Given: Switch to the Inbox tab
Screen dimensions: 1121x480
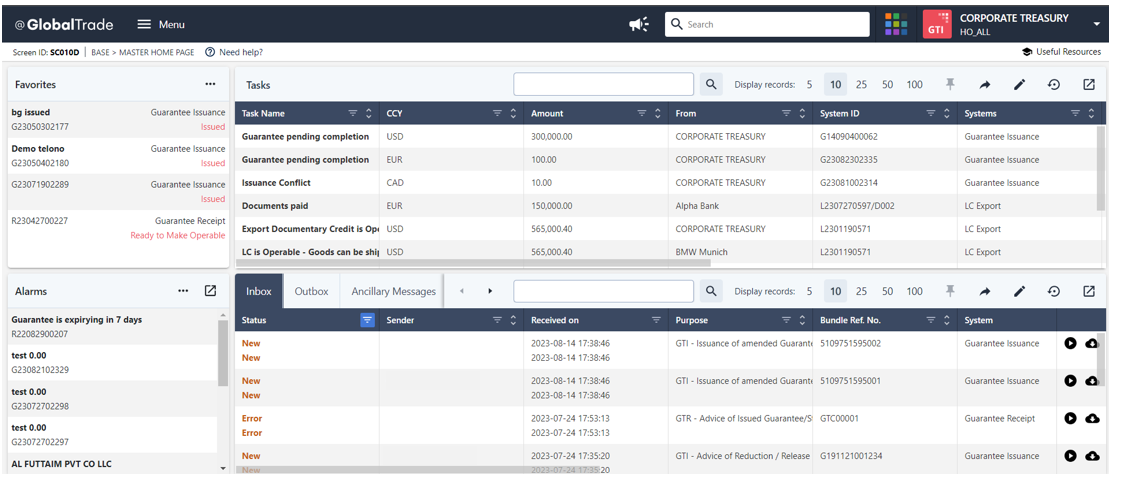Looking at the screenshot, I should tap(259, 291).
